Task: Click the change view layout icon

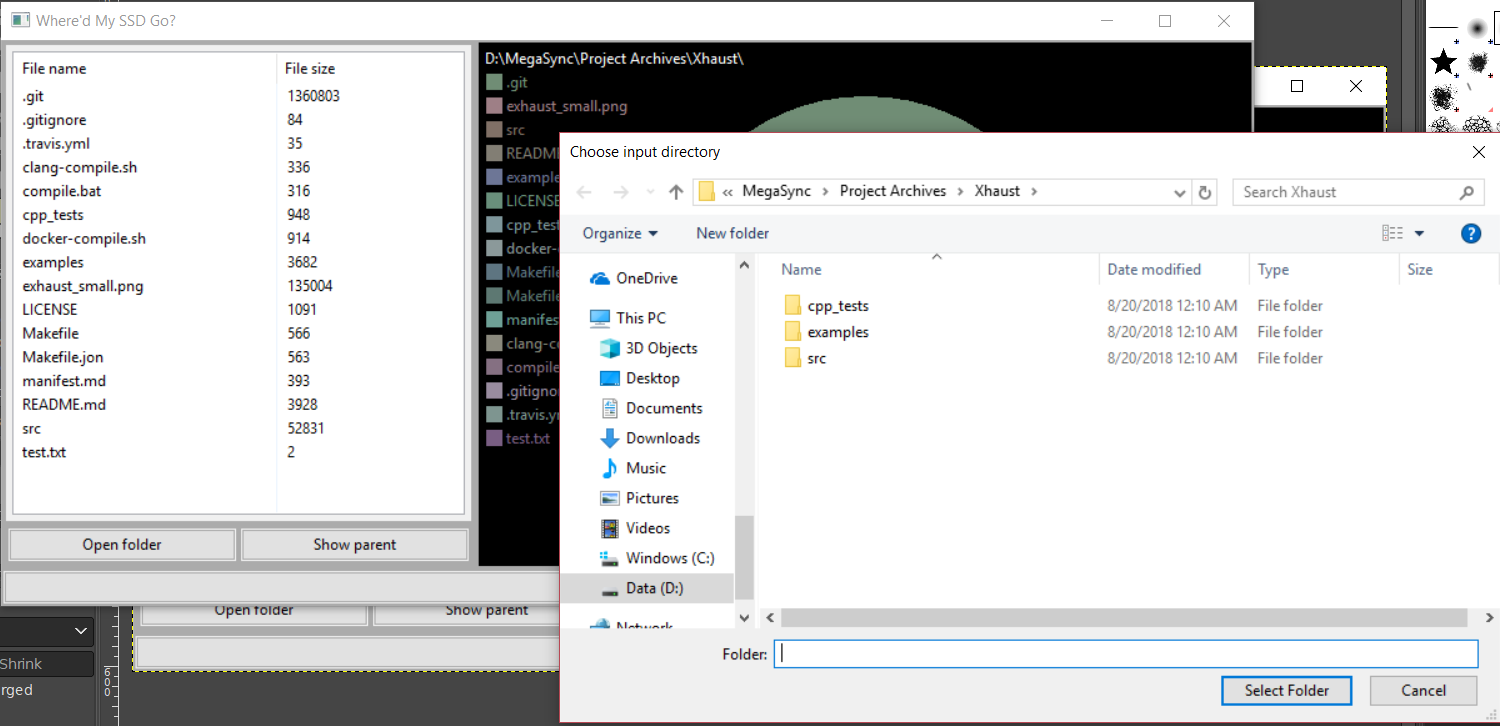Action: 1392,233
